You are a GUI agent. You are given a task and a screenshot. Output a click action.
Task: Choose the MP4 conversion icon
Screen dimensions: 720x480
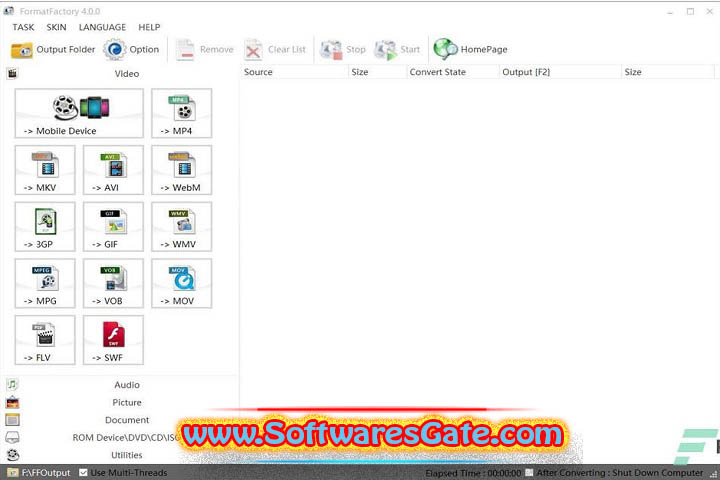[x=181, y=113]
